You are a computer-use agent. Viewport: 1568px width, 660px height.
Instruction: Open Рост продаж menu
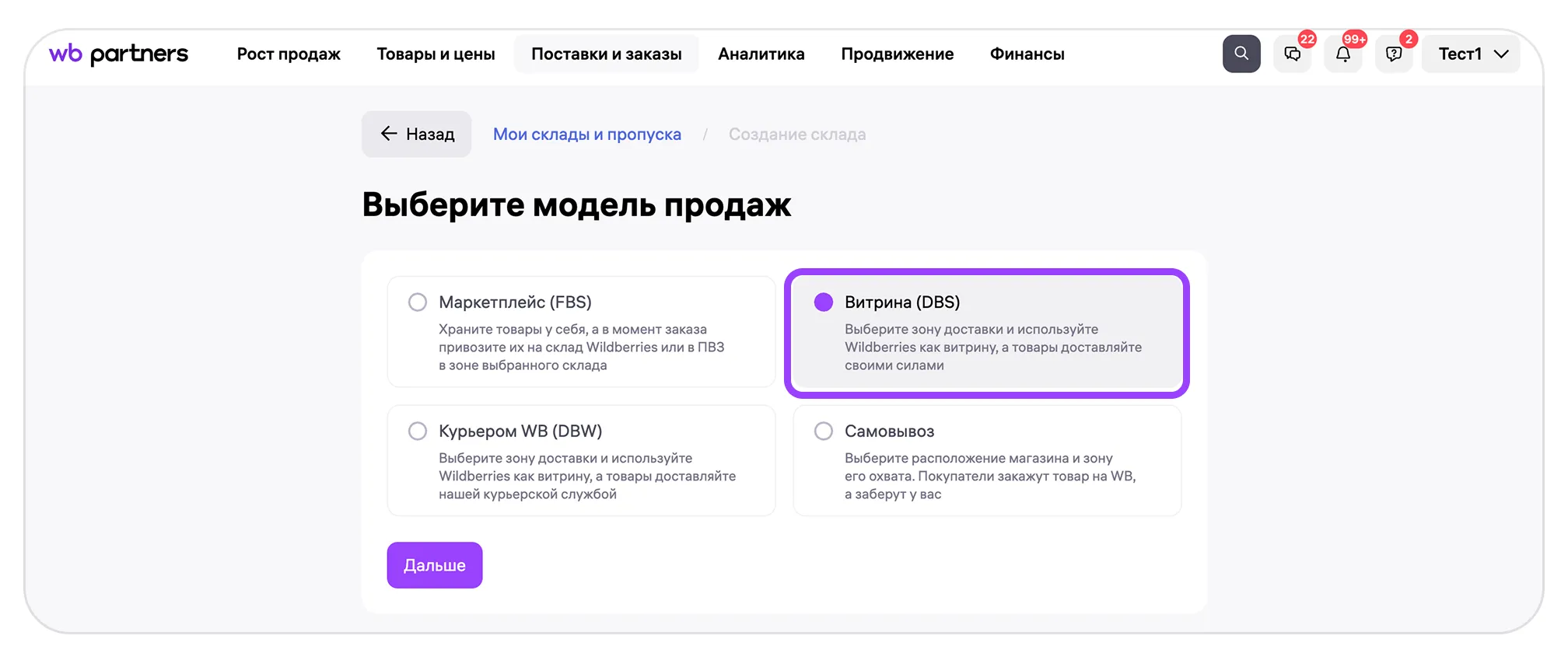pyautogui.click(x=289, y=54)
